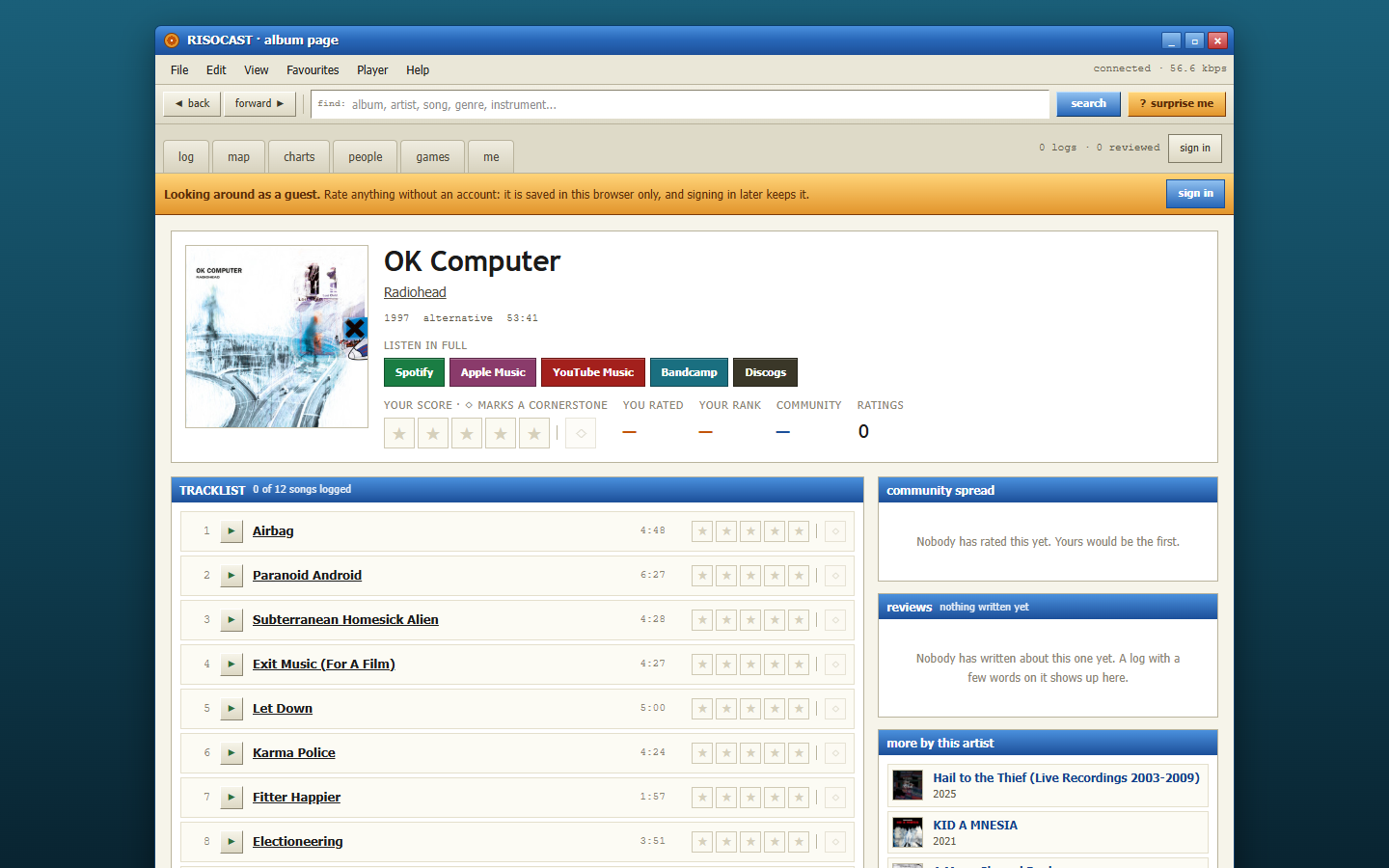Play the track Fitter Happier
This screenshot has width=1389, height=868.
click(x=231, y=798)
